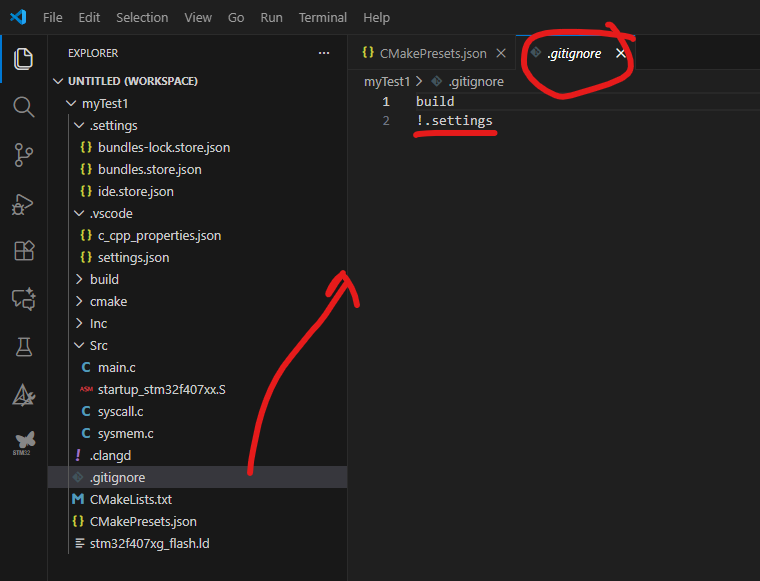Open the Edit menu

89,17
